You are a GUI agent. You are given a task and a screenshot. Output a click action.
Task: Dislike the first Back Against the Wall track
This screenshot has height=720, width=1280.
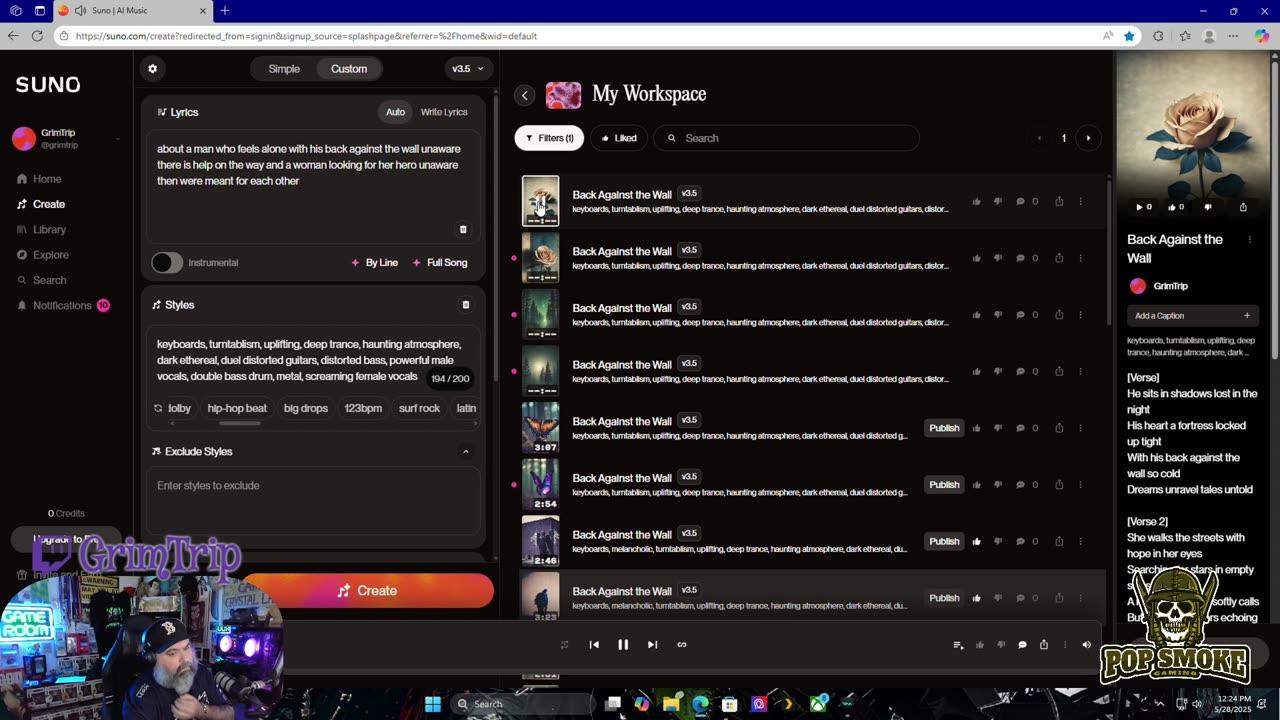click(998, 201)
